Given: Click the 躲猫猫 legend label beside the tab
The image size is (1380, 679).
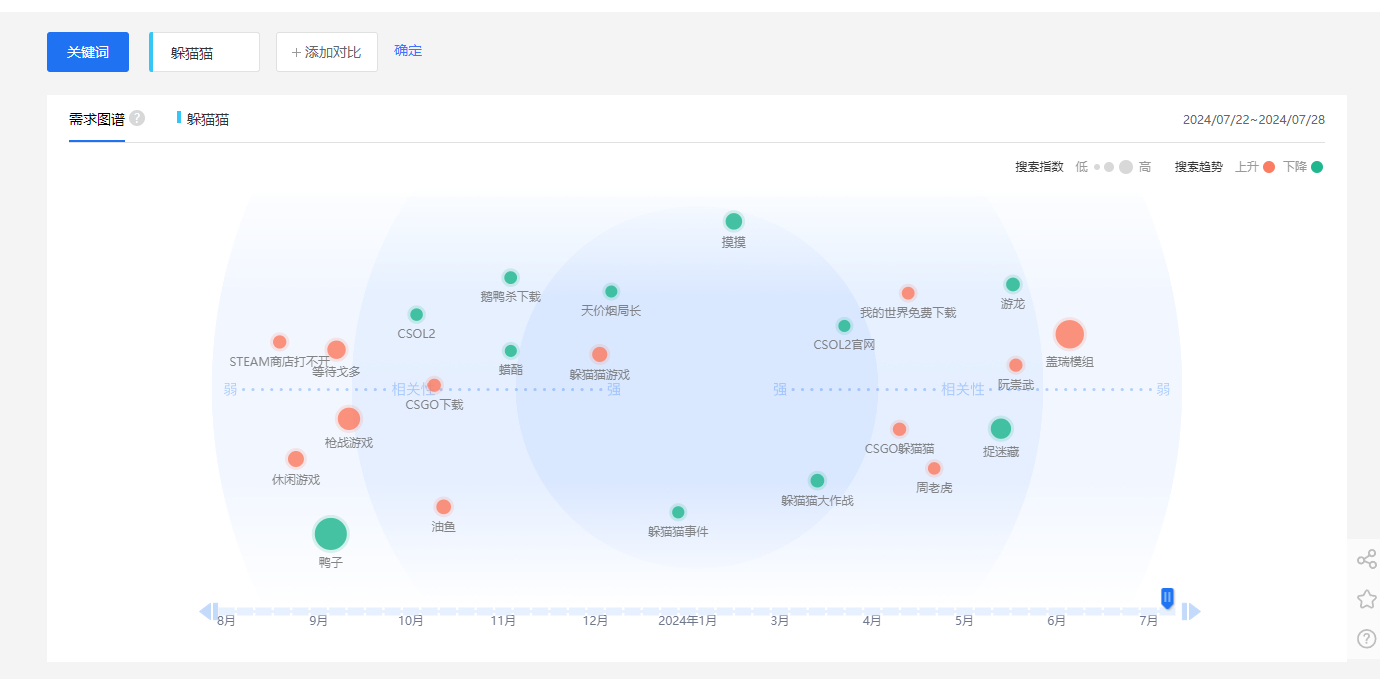Looking at the screenshot, I should pos(208,119).
